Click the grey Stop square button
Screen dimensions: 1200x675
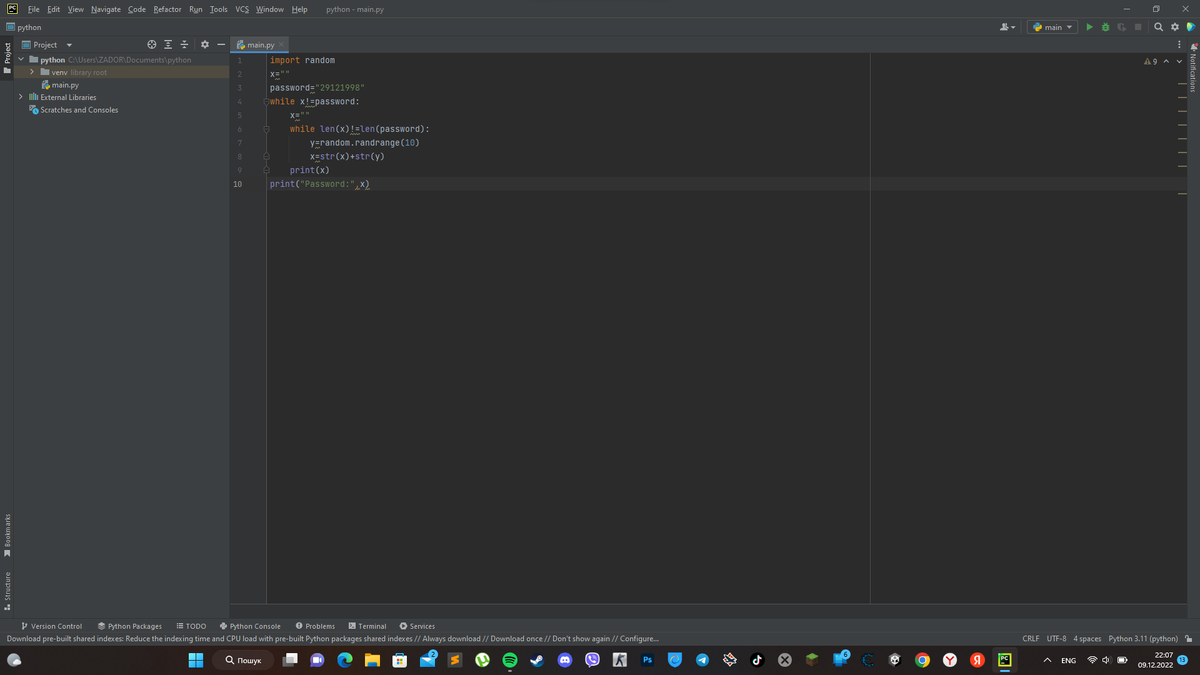(x=1138, y=27)
